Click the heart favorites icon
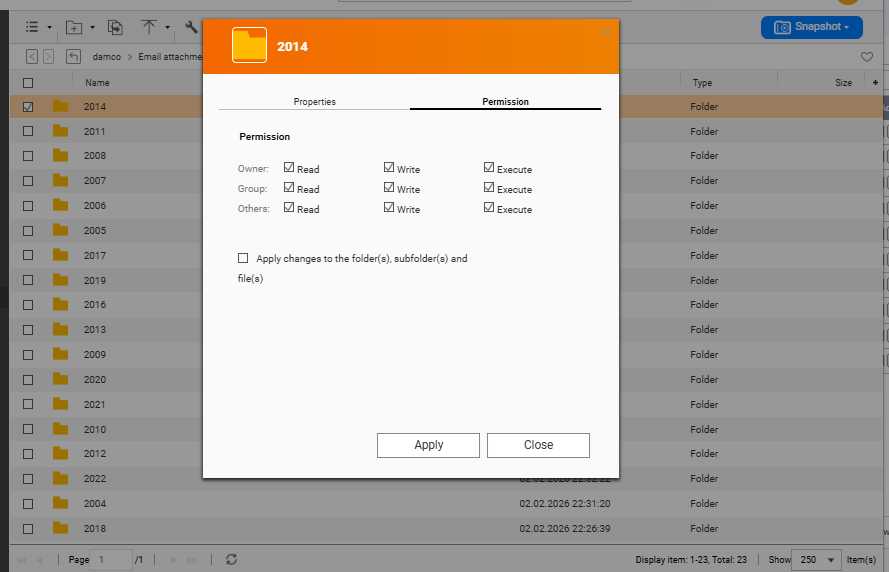The image size is (889, 572). pyautogui.click(x=867, y=57)
